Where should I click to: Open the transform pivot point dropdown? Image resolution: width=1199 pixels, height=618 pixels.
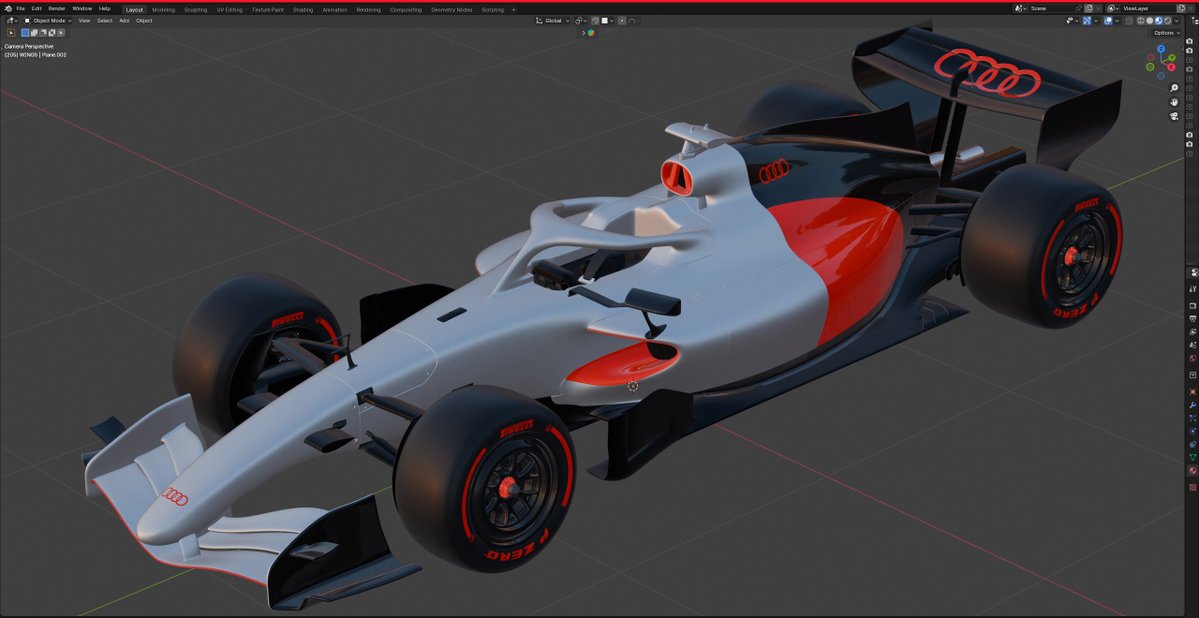tap(581, 21)
